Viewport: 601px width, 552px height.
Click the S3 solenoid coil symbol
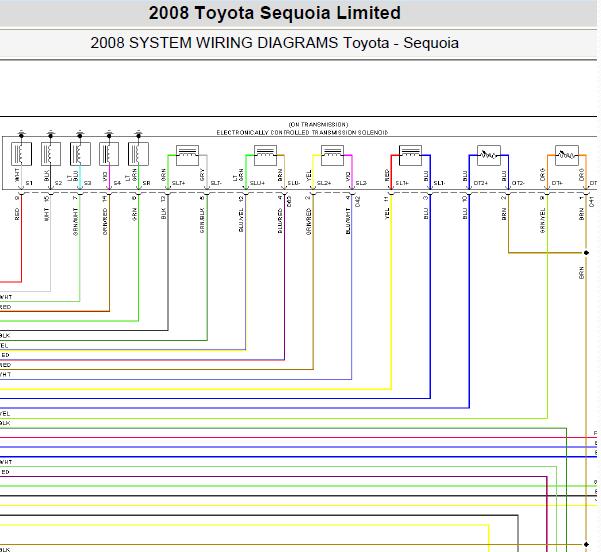(80, 154)
